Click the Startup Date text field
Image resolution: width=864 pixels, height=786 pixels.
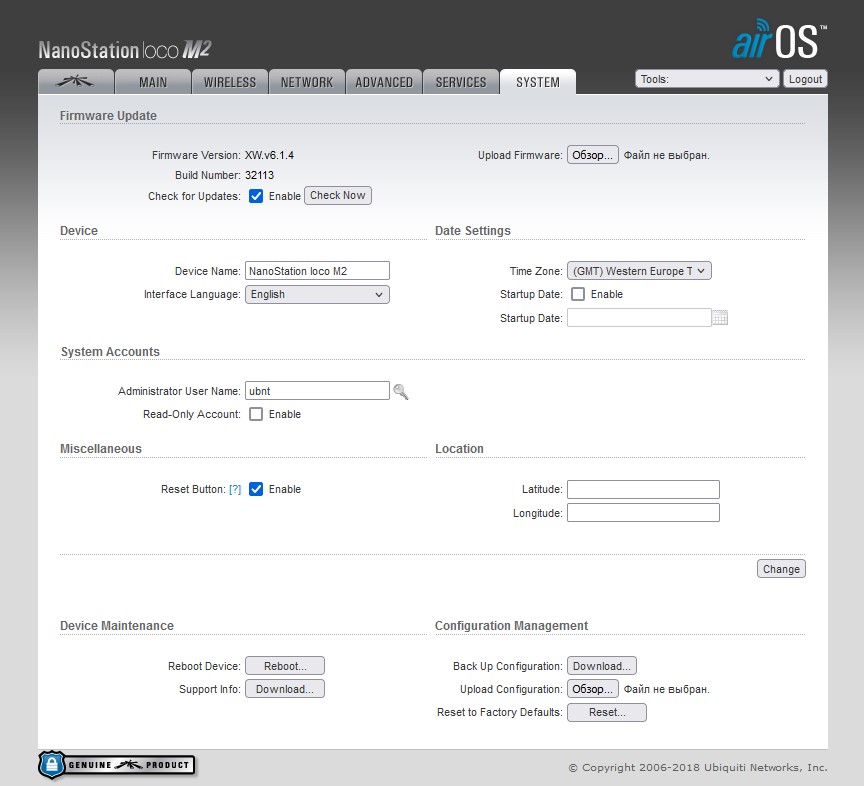(639, 317)
